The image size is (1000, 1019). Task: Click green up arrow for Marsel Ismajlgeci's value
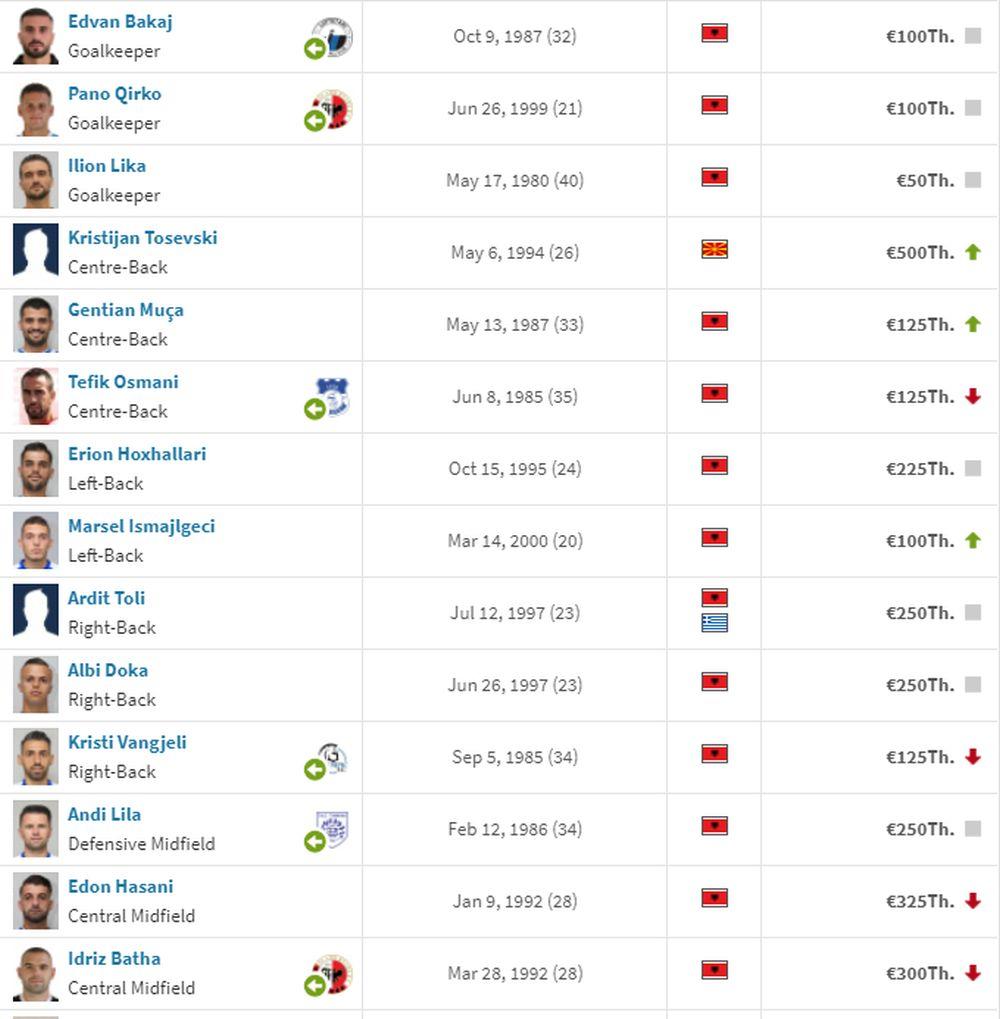point(973,540)
